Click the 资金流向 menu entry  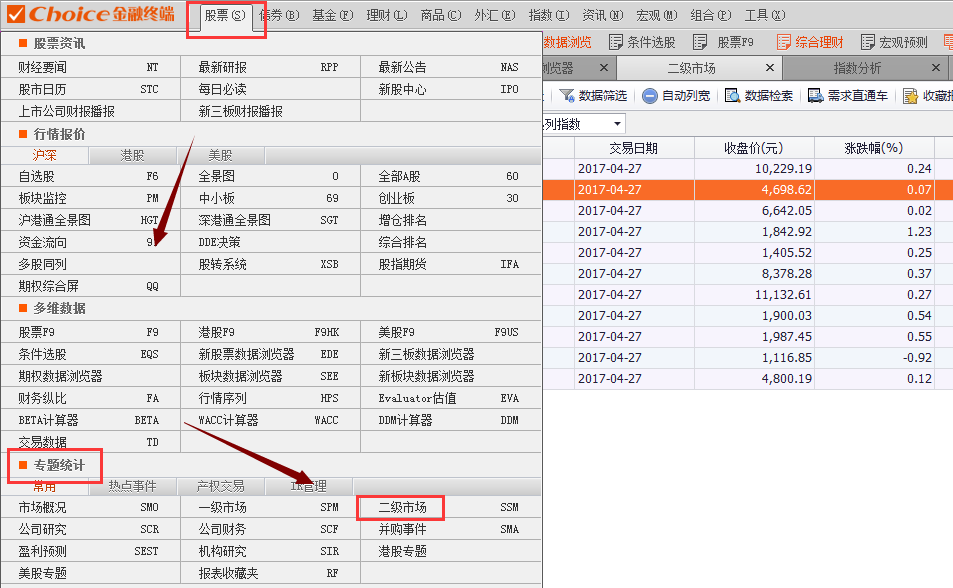pos(43,242)
